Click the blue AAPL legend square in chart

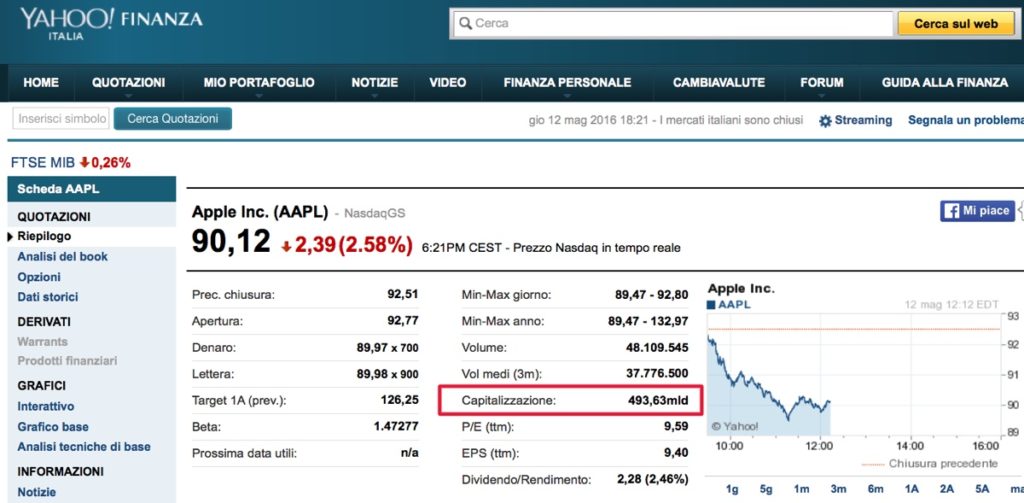[x=712, y=304]
